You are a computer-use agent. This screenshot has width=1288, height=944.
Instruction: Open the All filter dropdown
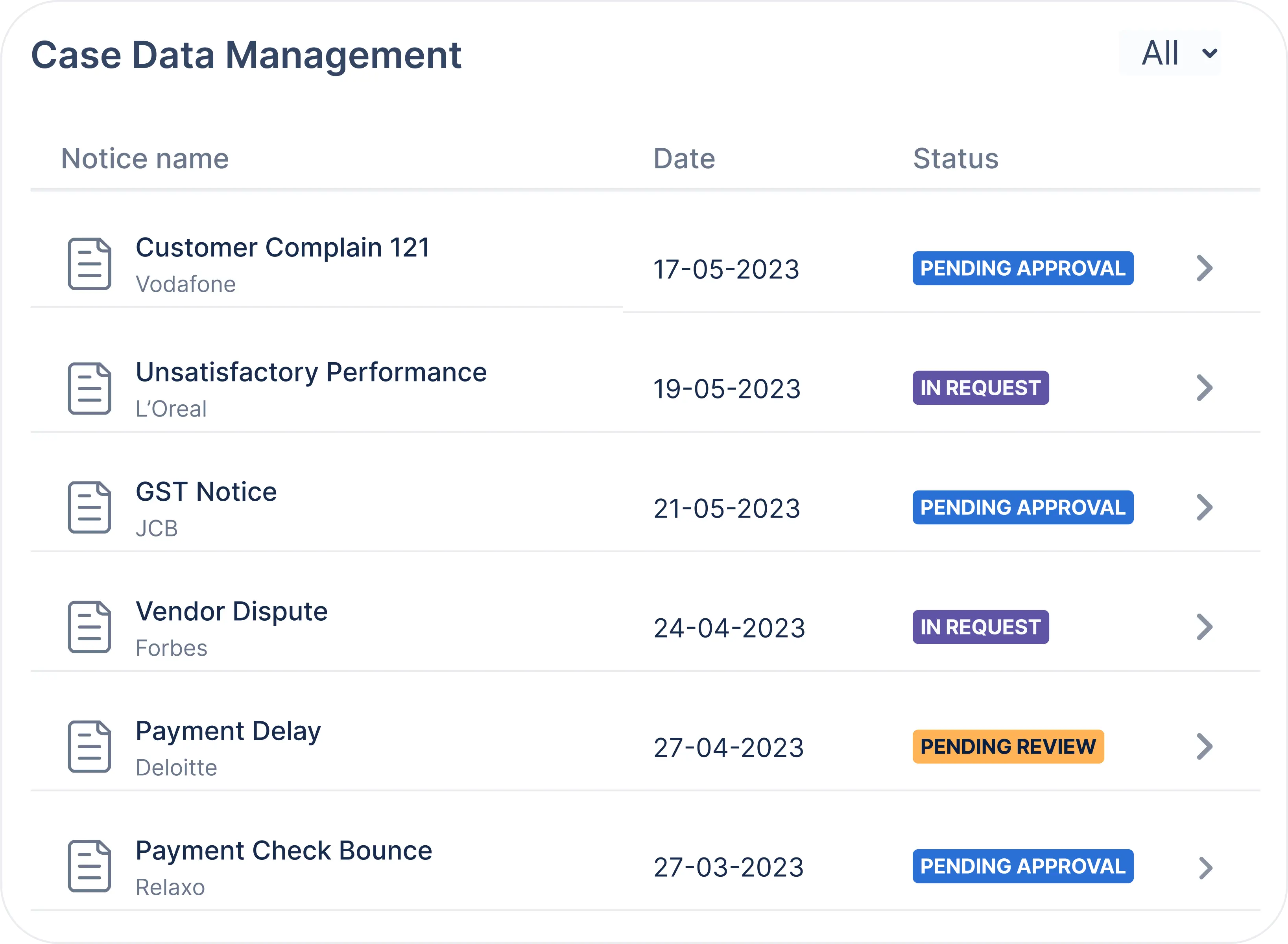click(1169, 53)
